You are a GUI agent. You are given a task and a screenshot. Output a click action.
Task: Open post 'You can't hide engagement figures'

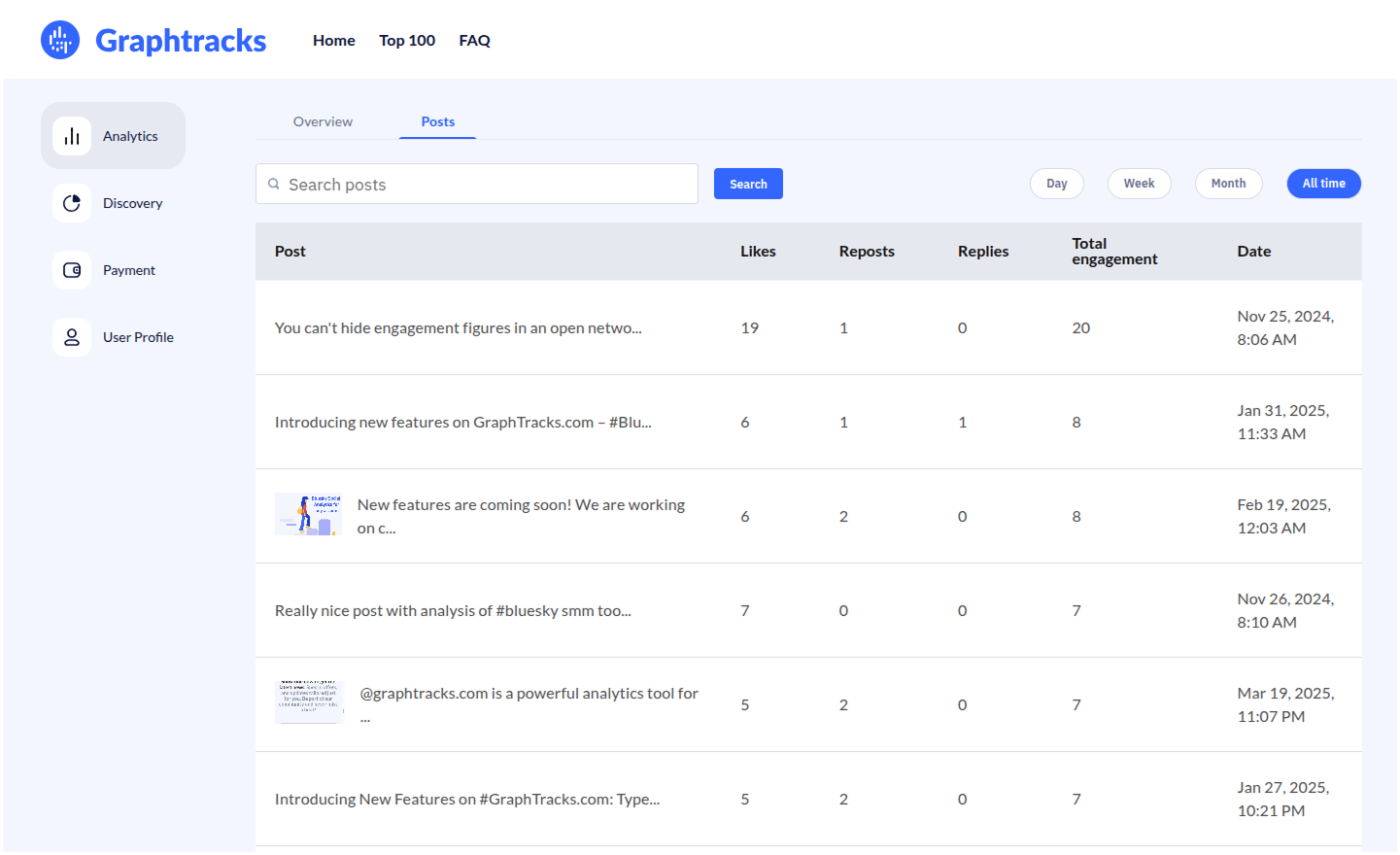[x=459, y=327]
